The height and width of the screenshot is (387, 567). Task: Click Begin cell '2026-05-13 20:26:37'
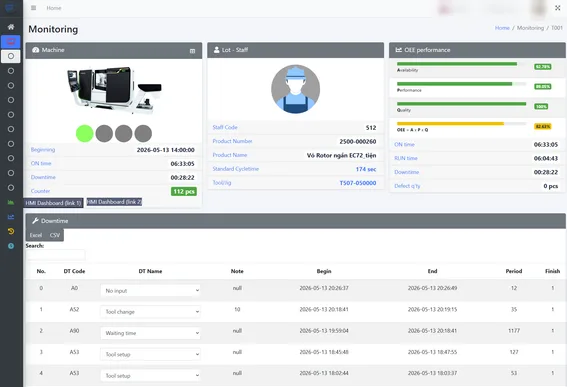tap(324, 288)
